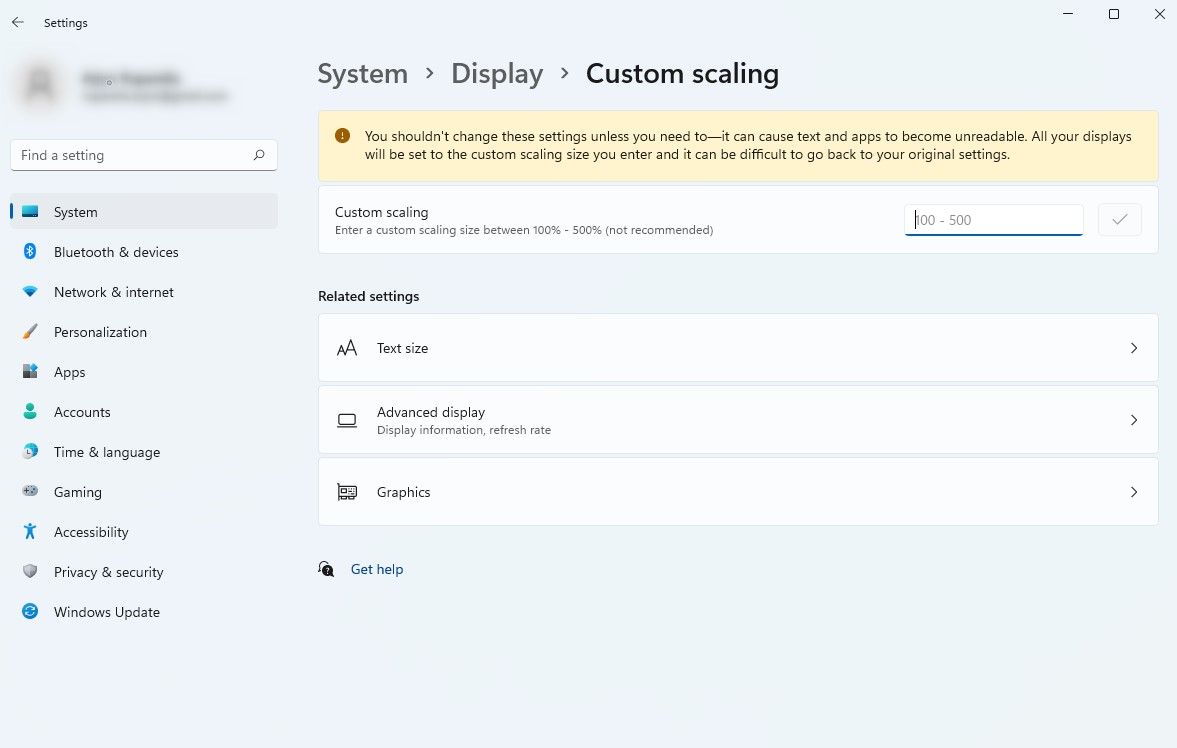Click the Find a setting search box

coord(144,155)
